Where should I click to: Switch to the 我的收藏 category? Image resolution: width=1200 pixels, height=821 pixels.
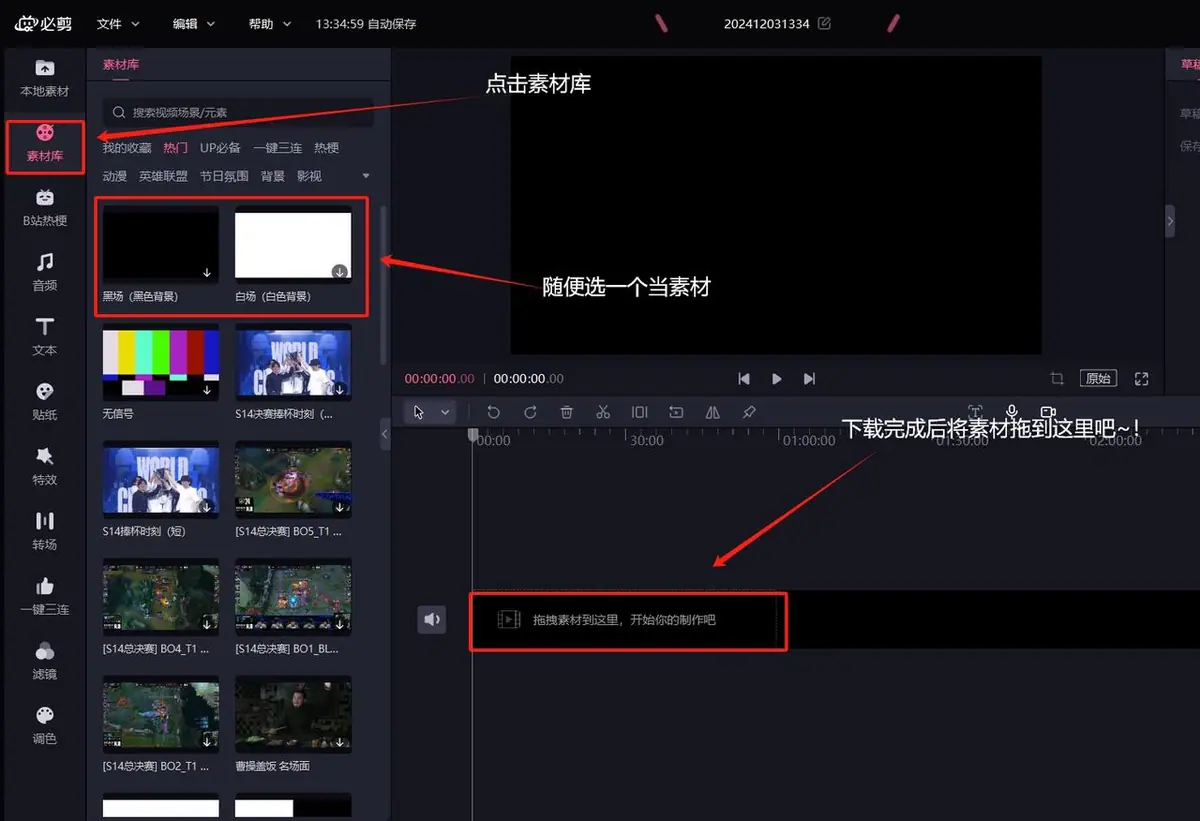[x=127, y=148]
